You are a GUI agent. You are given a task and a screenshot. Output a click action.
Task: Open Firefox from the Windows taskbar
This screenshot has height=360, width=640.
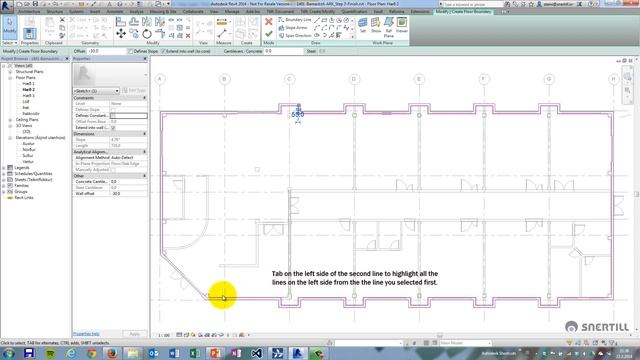pos(112,353)
